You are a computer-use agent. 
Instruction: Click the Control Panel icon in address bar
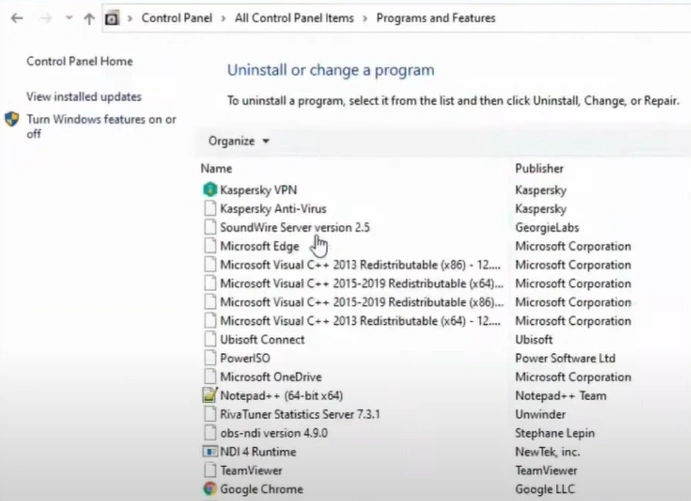click(112, 19)
